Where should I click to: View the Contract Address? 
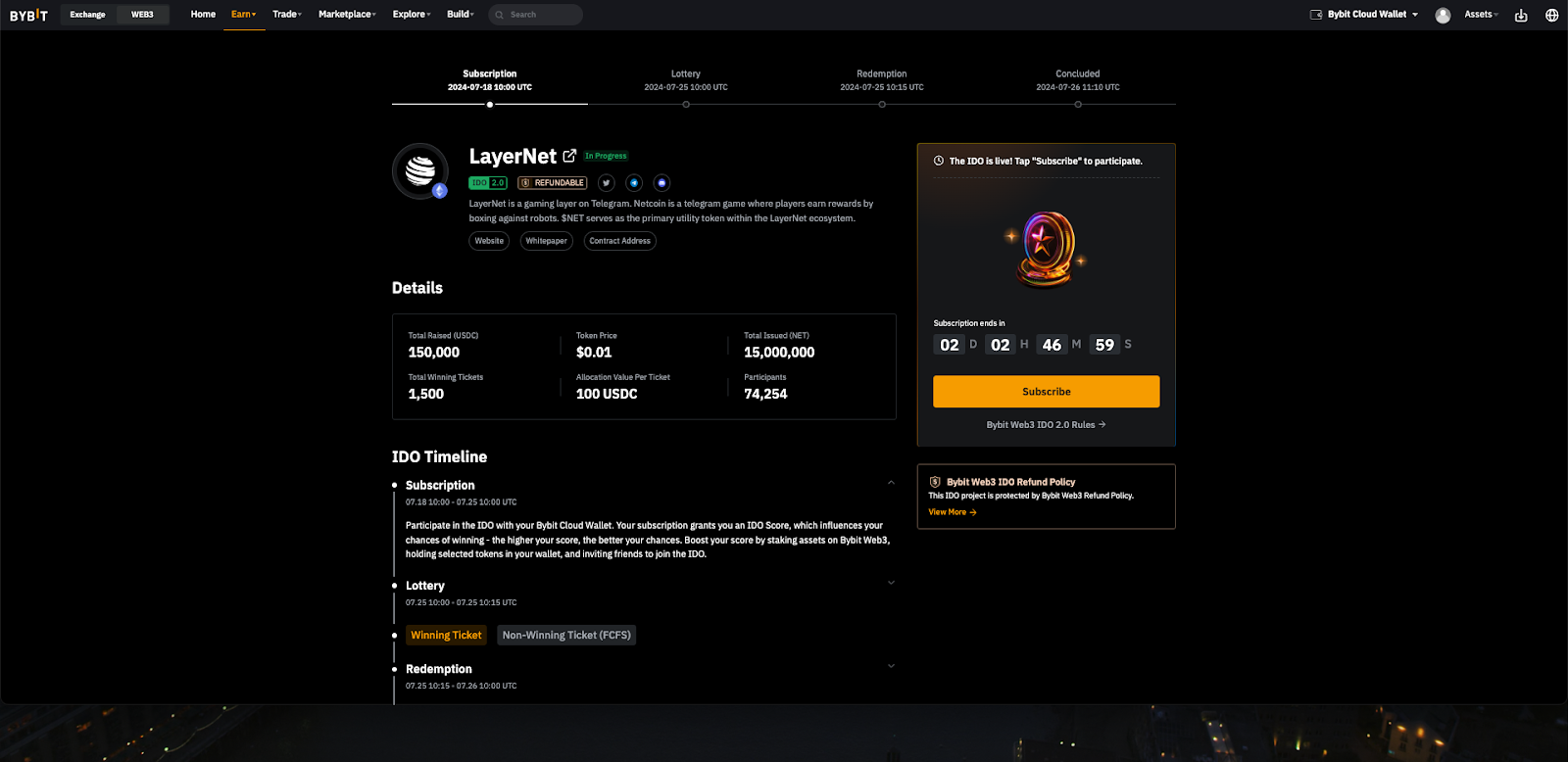tap(620, 241)
